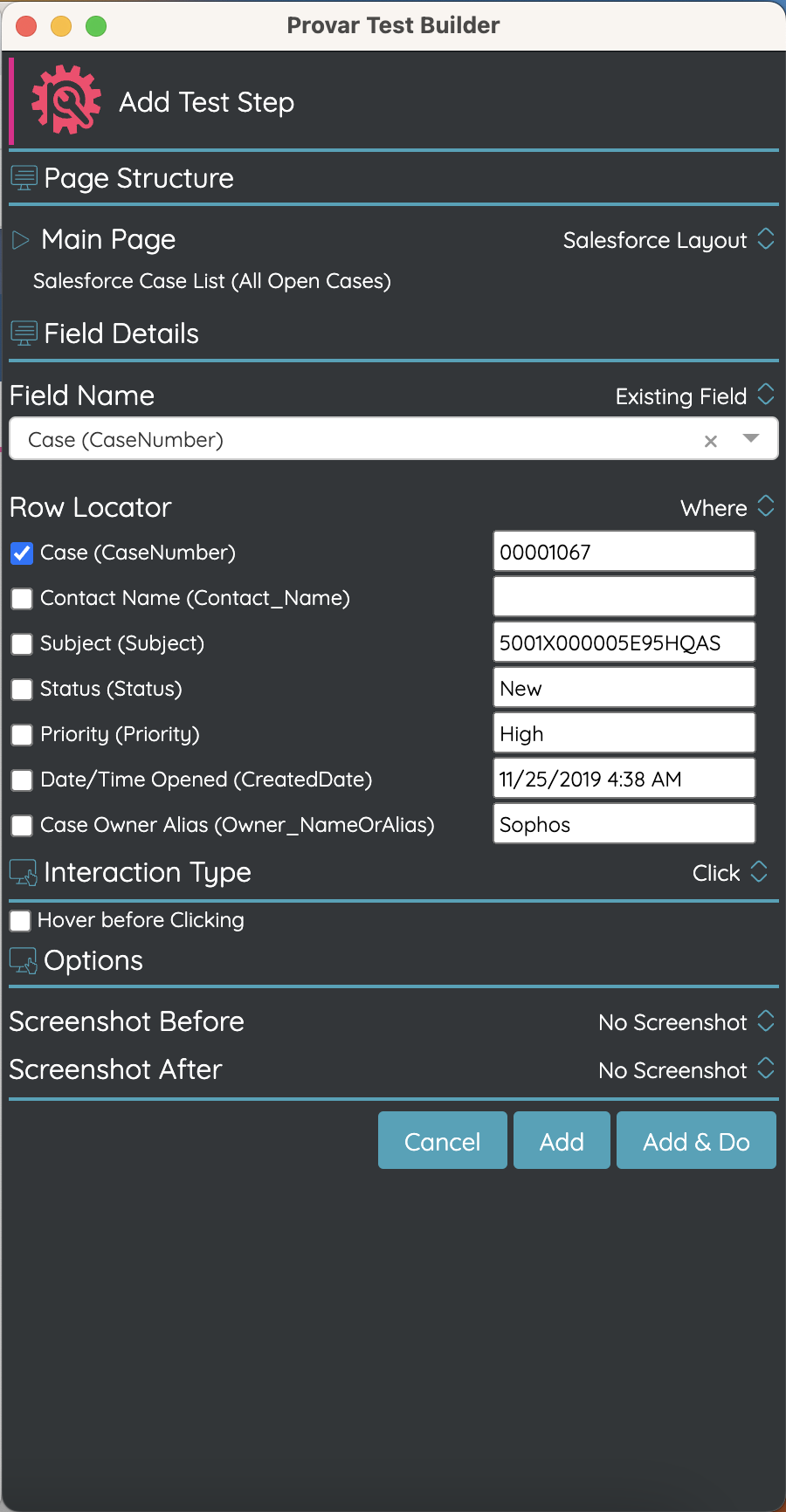The image size is (786, 1512).
Task: Maximize the window with the green button
Action: point(96,26)
